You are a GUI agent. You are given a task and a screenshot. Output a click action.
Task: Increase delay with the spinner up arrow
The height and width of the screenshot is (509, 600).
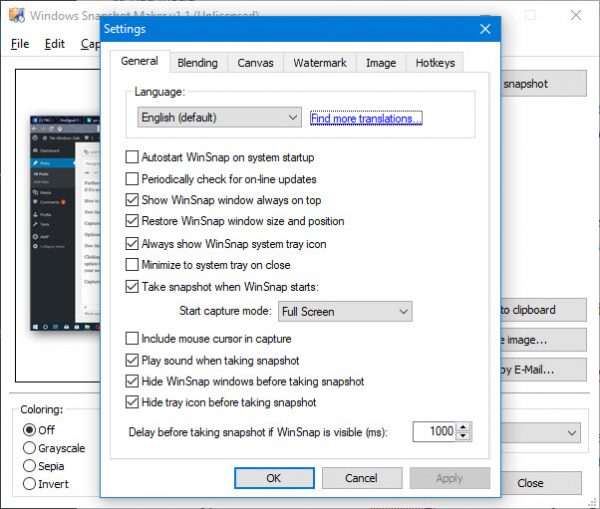pyautogui.click(x=463, y=427)
